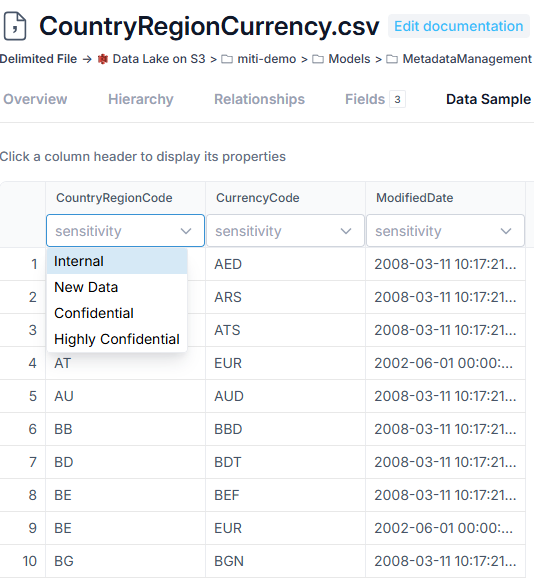This screenshot has width=534, height=579.
Task: Open the Hierarchy tab
Action: coord(141,99)
